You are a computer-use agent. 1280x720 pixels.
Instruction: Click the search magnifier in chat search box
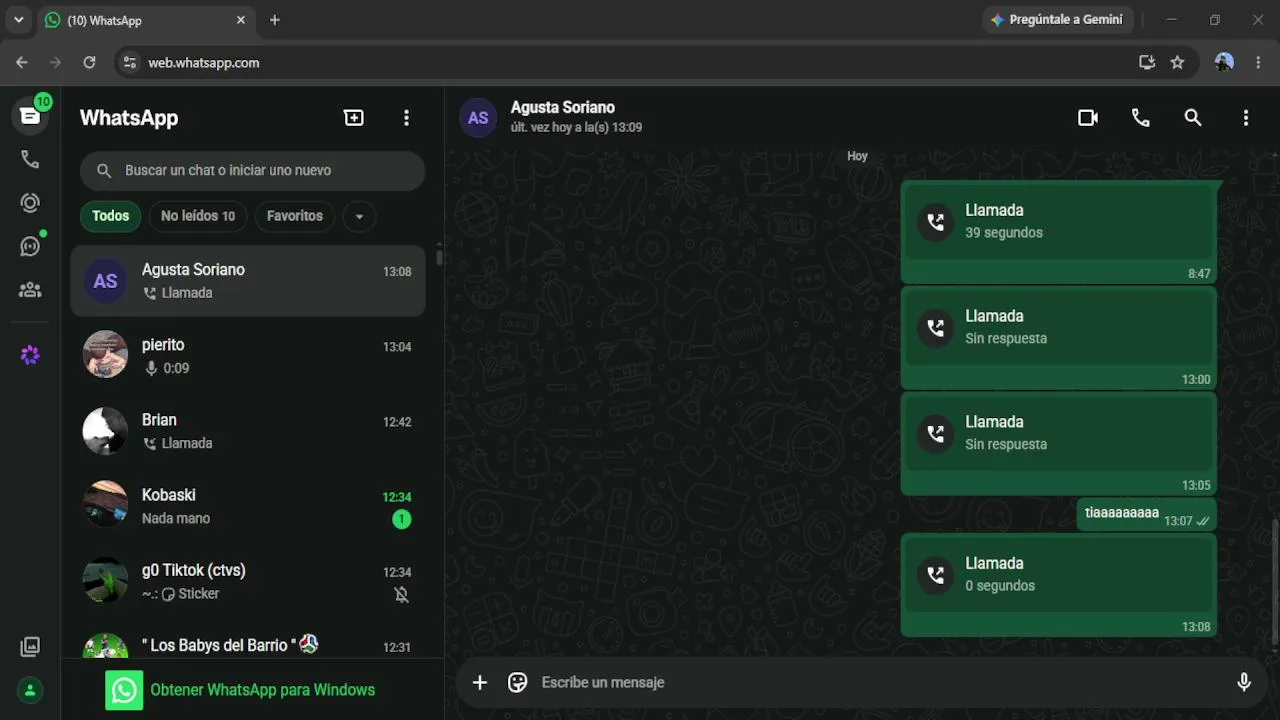104,171
